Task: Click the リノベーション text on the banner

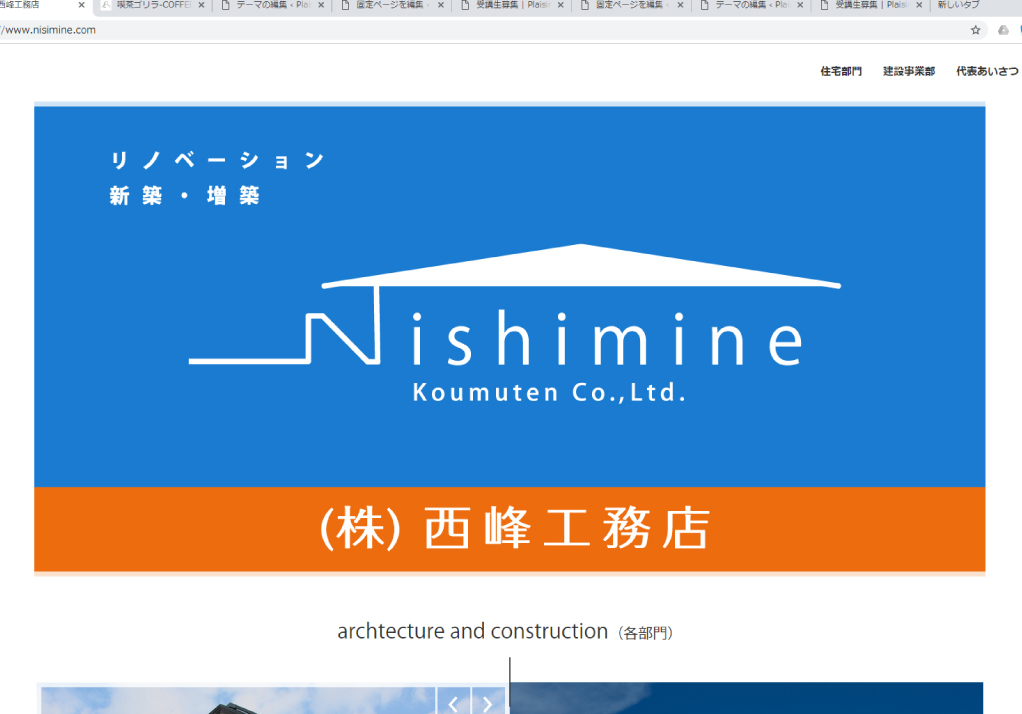Action: tap(217, 160)
